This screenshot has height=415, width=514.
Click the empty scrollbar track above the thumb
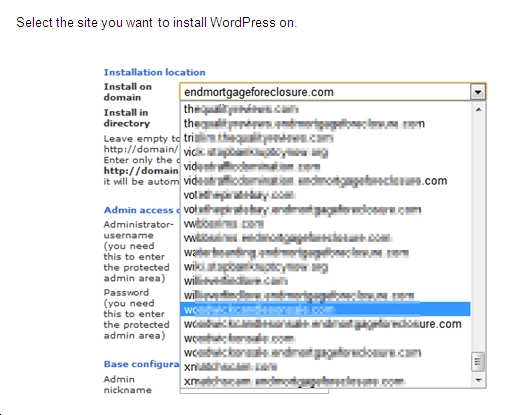pos(478,233)
